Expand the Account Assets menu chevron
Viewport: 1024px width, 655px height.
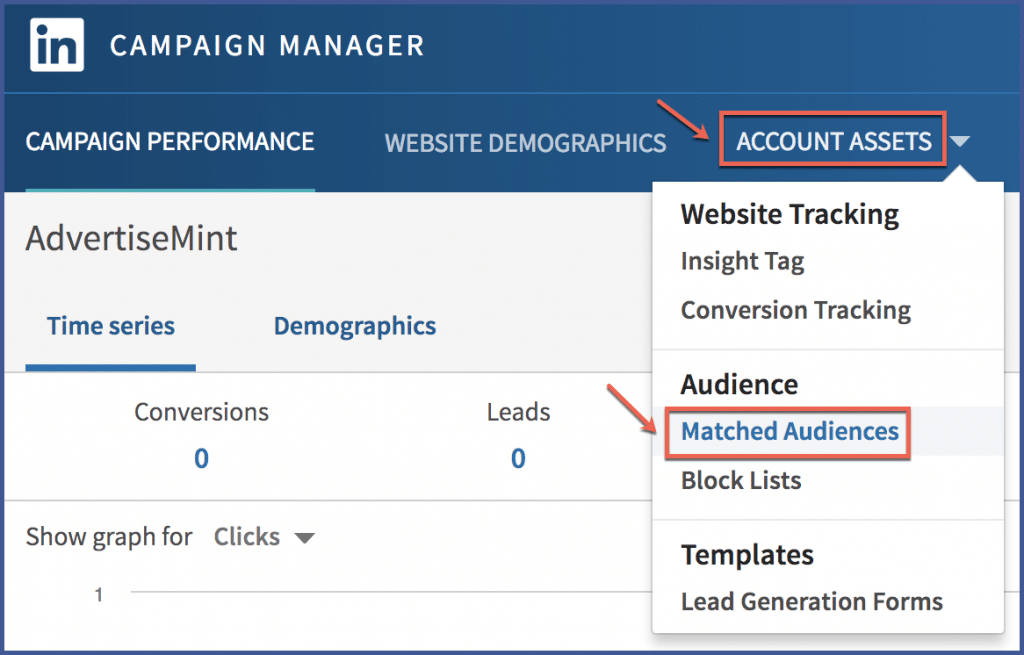(961, 142)
